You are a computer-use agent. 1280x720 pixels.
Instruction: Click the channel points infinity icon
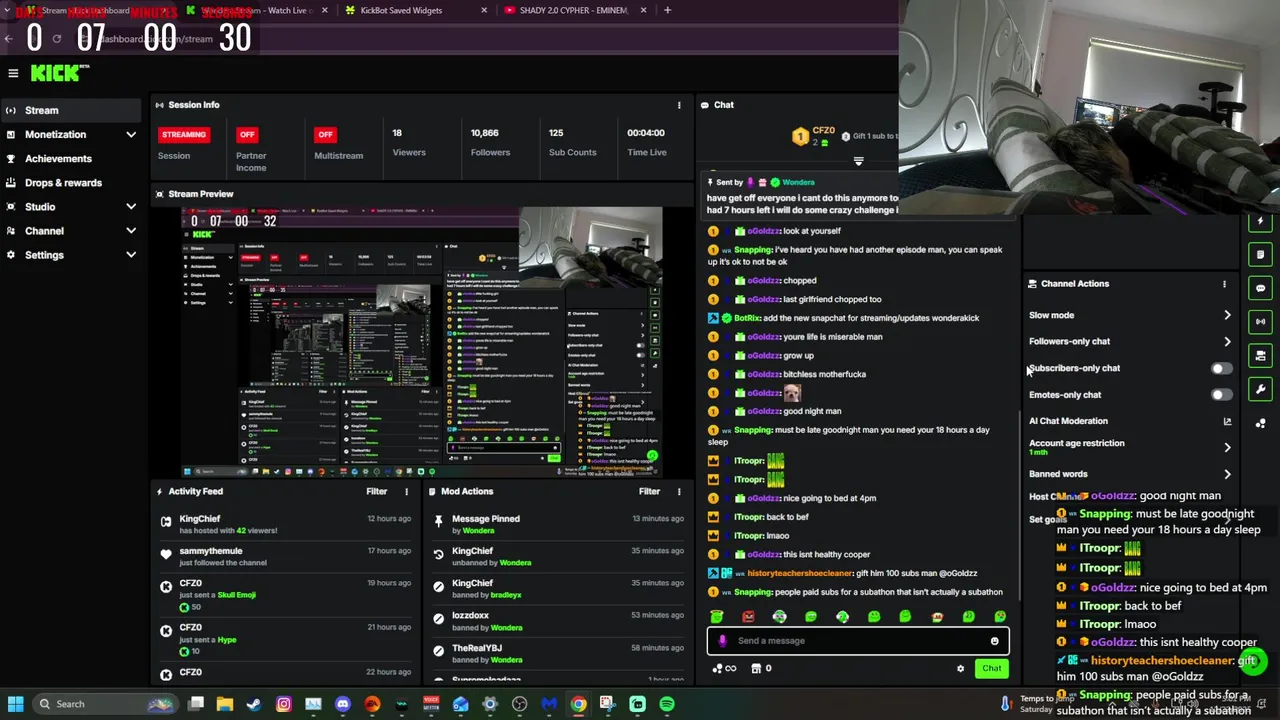coord(726,669)
